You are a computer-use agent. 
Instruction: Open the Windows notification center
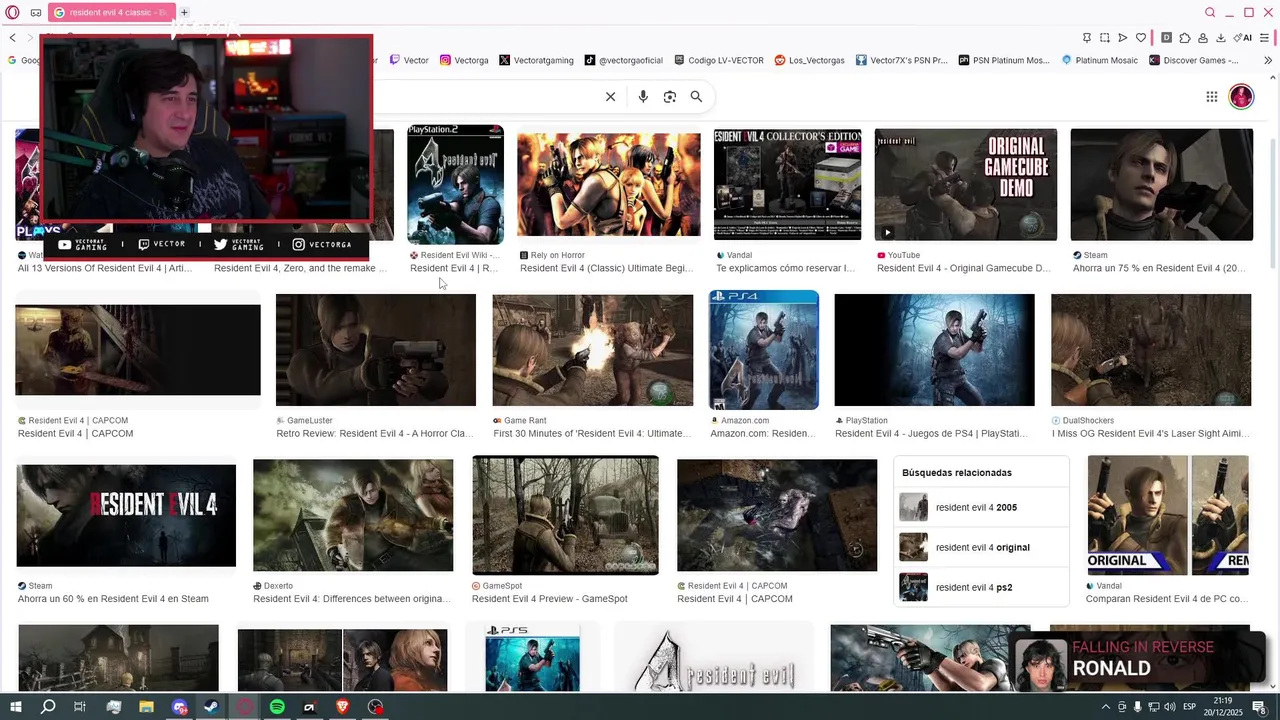pyautogui.click(x=1259, y=707)
